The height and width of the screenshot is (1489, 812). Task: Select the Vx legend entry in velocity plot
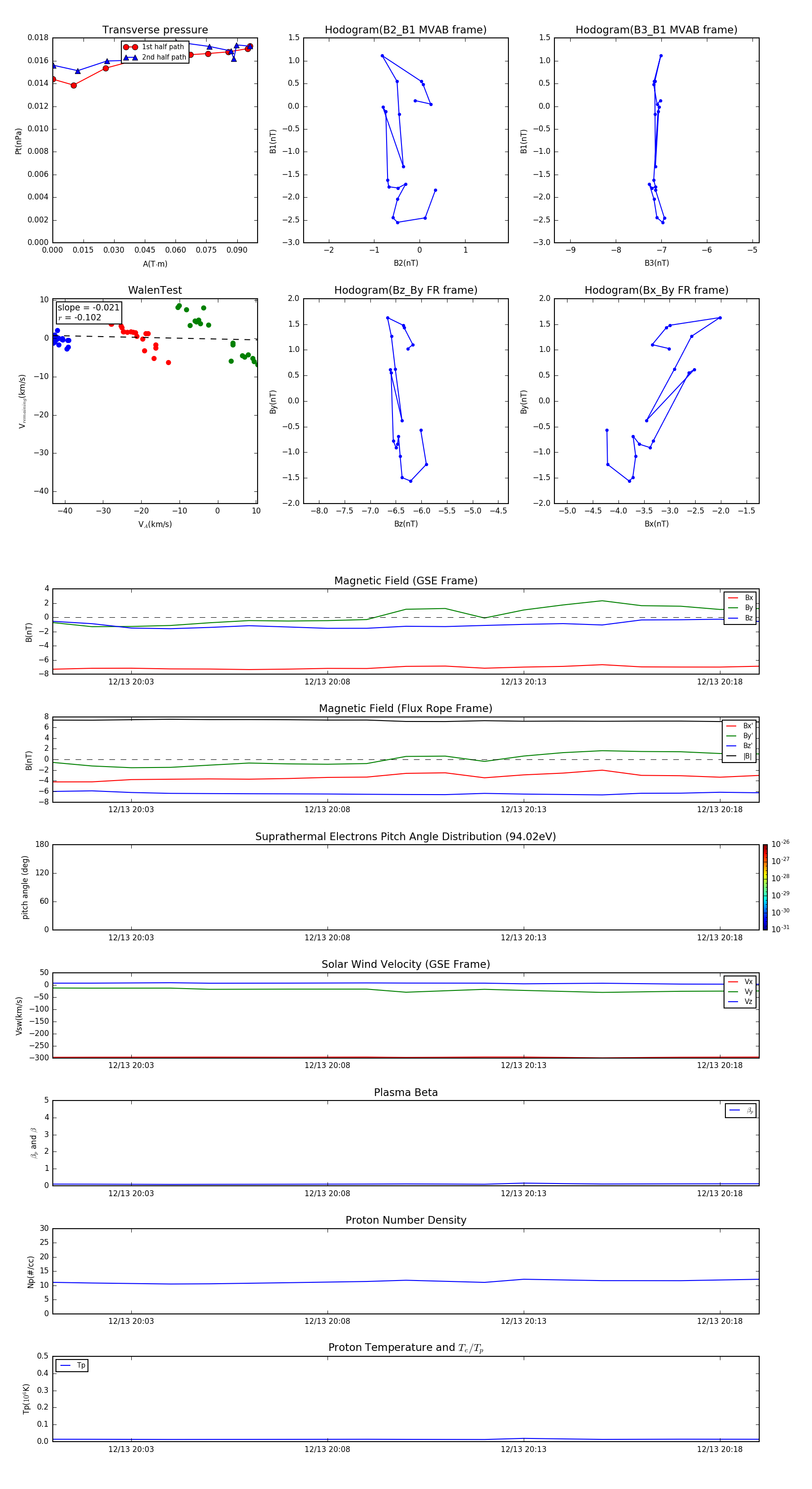(x=740, y=981)
